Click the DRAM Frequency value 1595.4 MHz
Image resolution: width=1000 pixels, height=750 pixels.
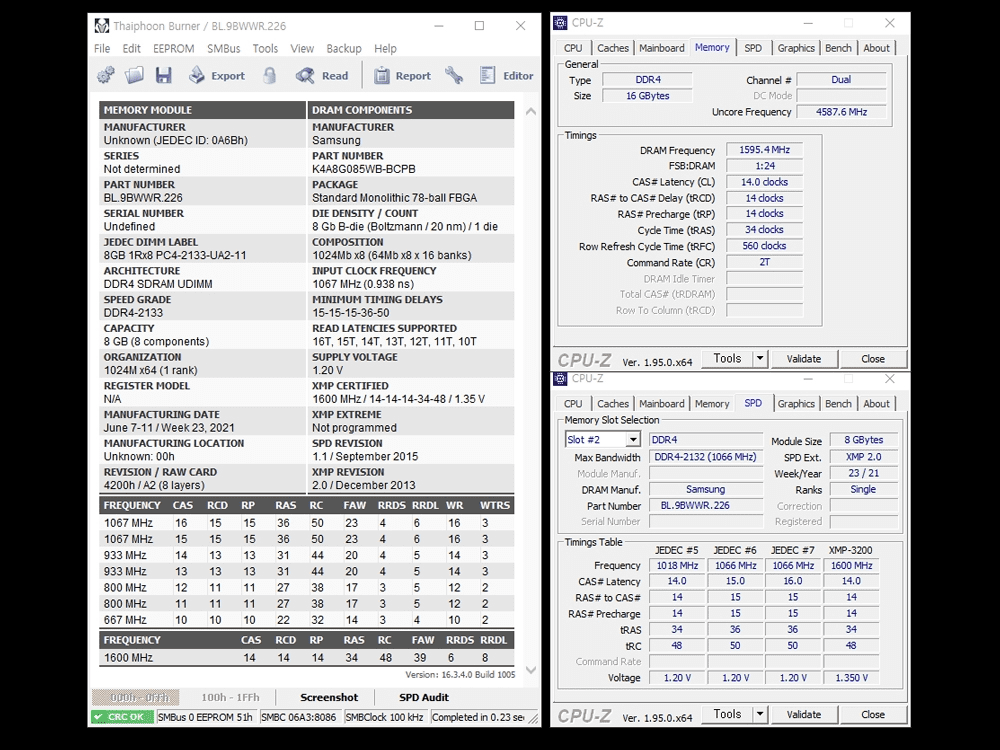764,150
